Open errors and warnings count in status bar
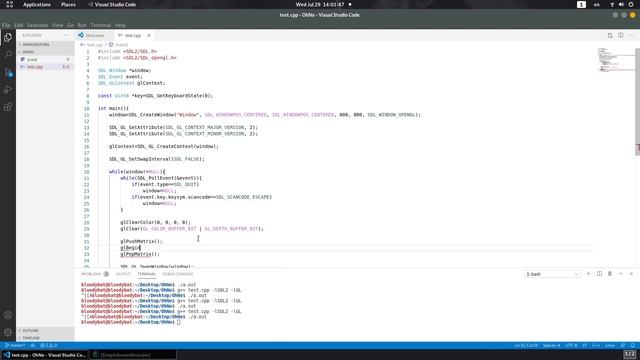 49,345
